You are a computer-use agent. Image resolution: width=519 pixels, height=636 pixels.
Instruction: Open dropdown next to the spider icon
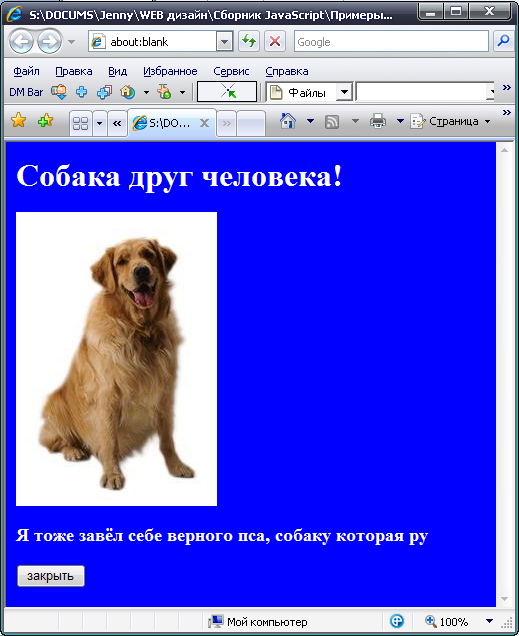[x=182, y=92]
